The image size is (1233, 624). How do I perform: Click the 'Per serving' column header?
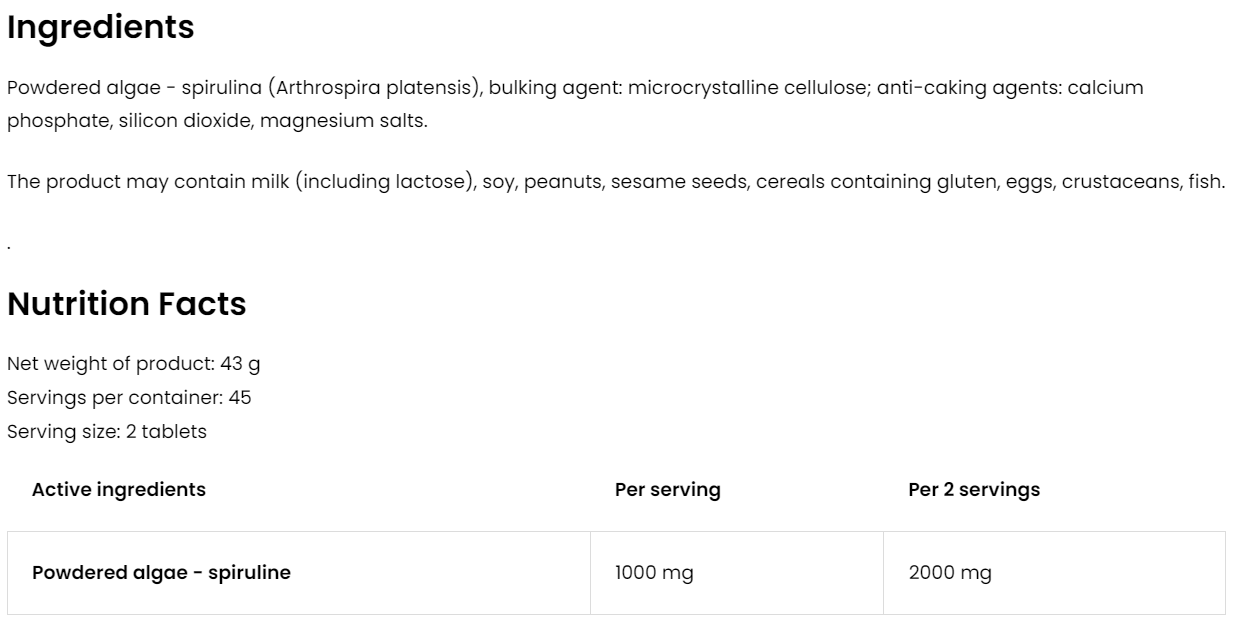(x=667, y=490)
